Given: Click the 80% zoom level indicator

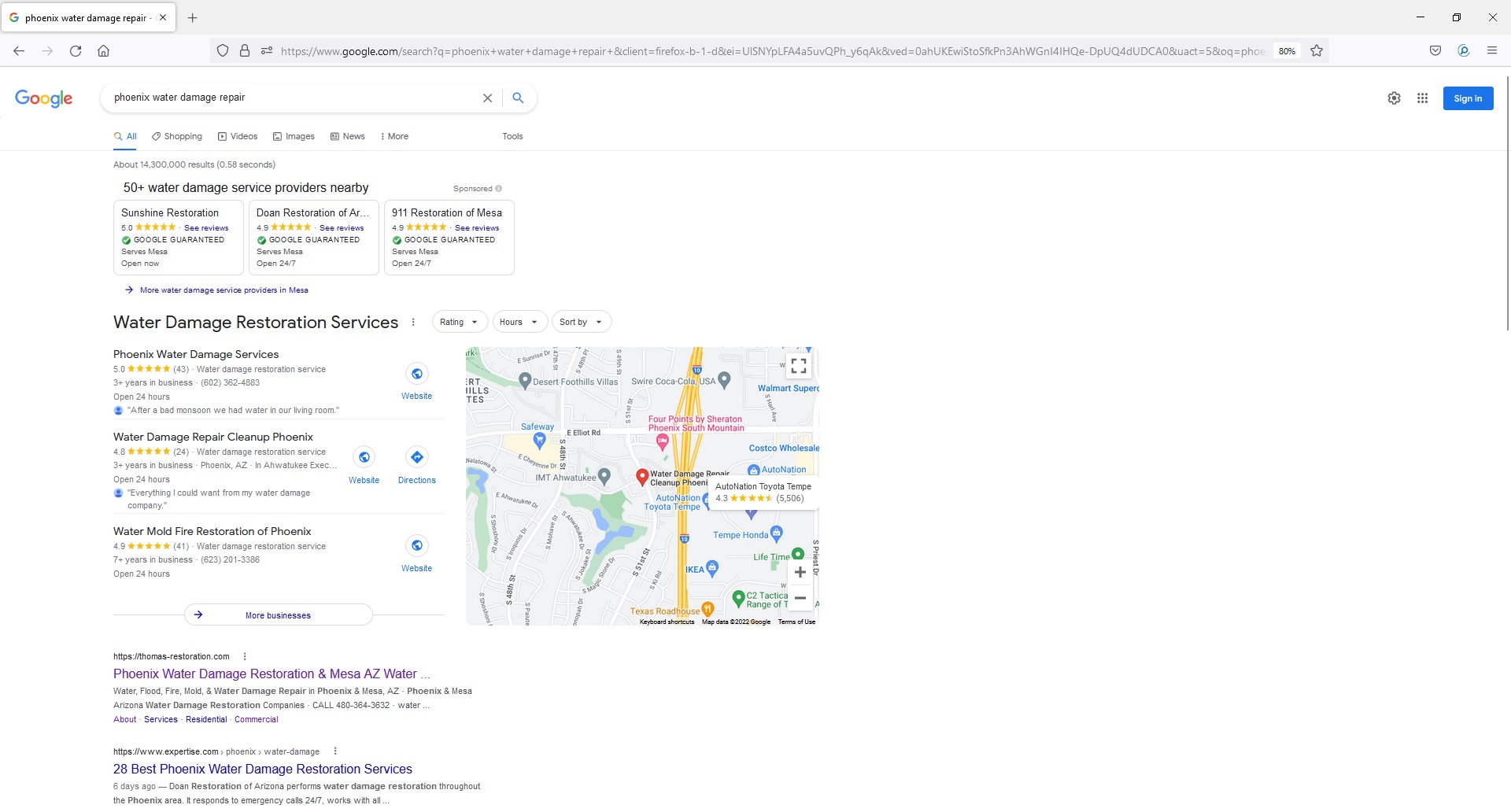Looking at the screenshot, I should 1287,51.
